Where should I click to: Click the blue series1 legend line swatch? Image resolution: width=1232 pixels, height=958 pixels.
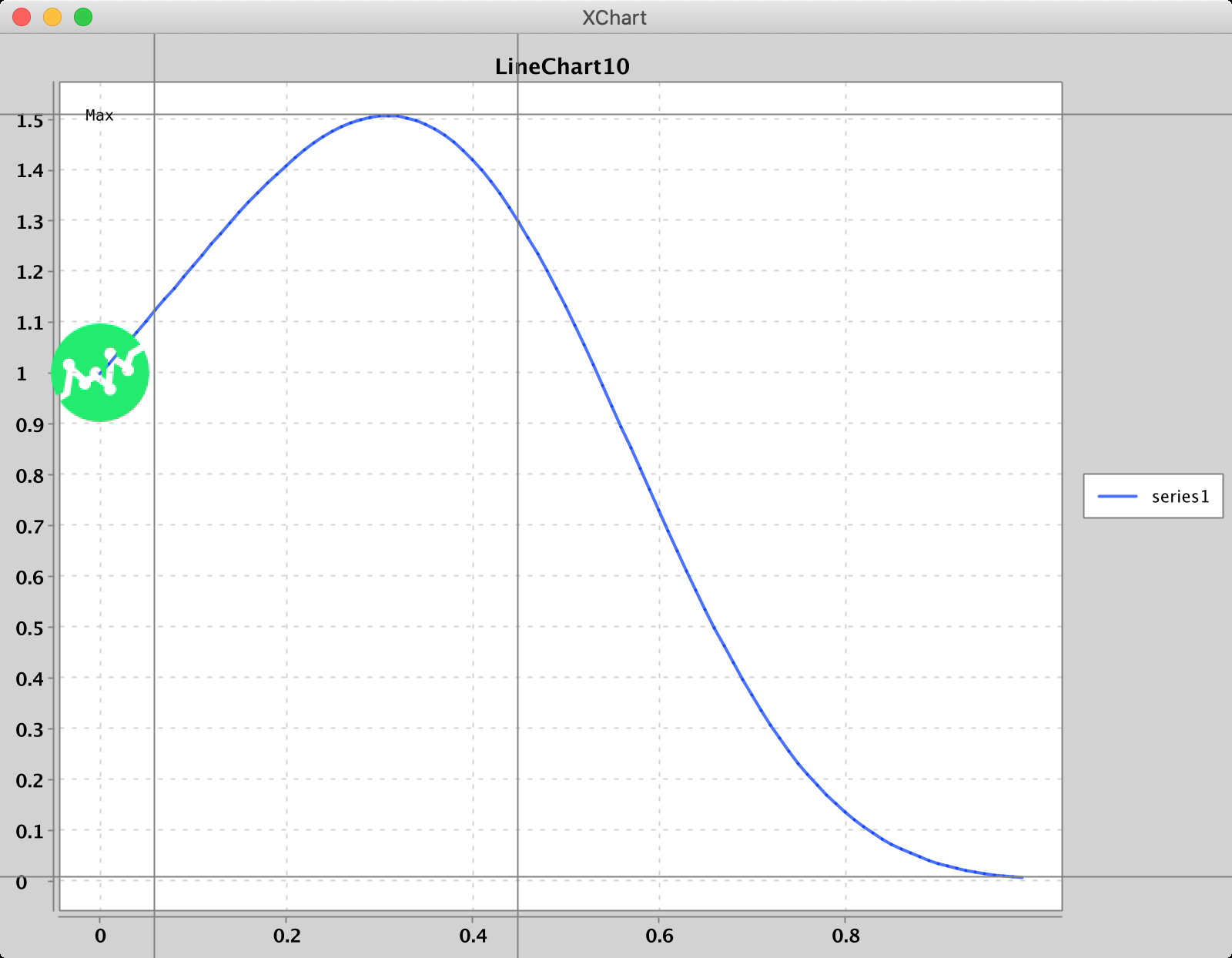1117,497
